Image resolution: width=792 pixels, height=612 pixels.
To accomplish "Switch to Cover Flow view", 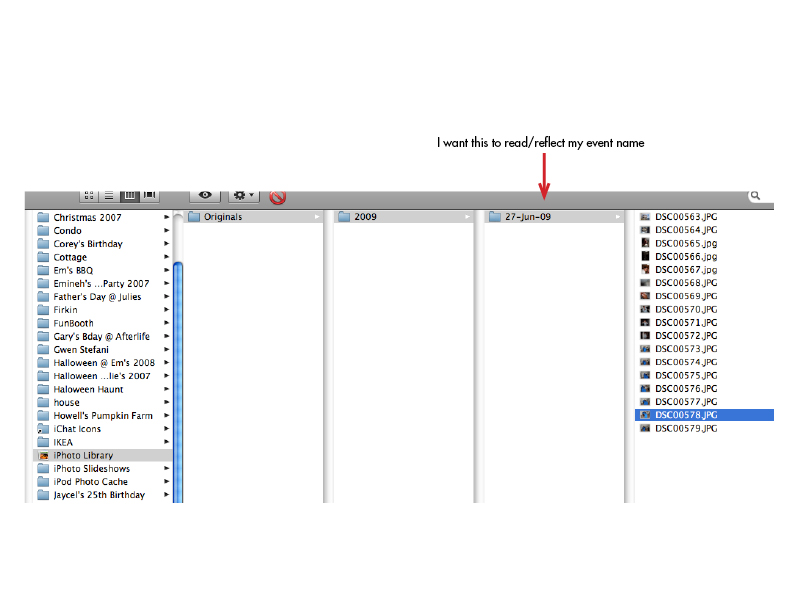I will pyautogui.click(x=150, y=196).
